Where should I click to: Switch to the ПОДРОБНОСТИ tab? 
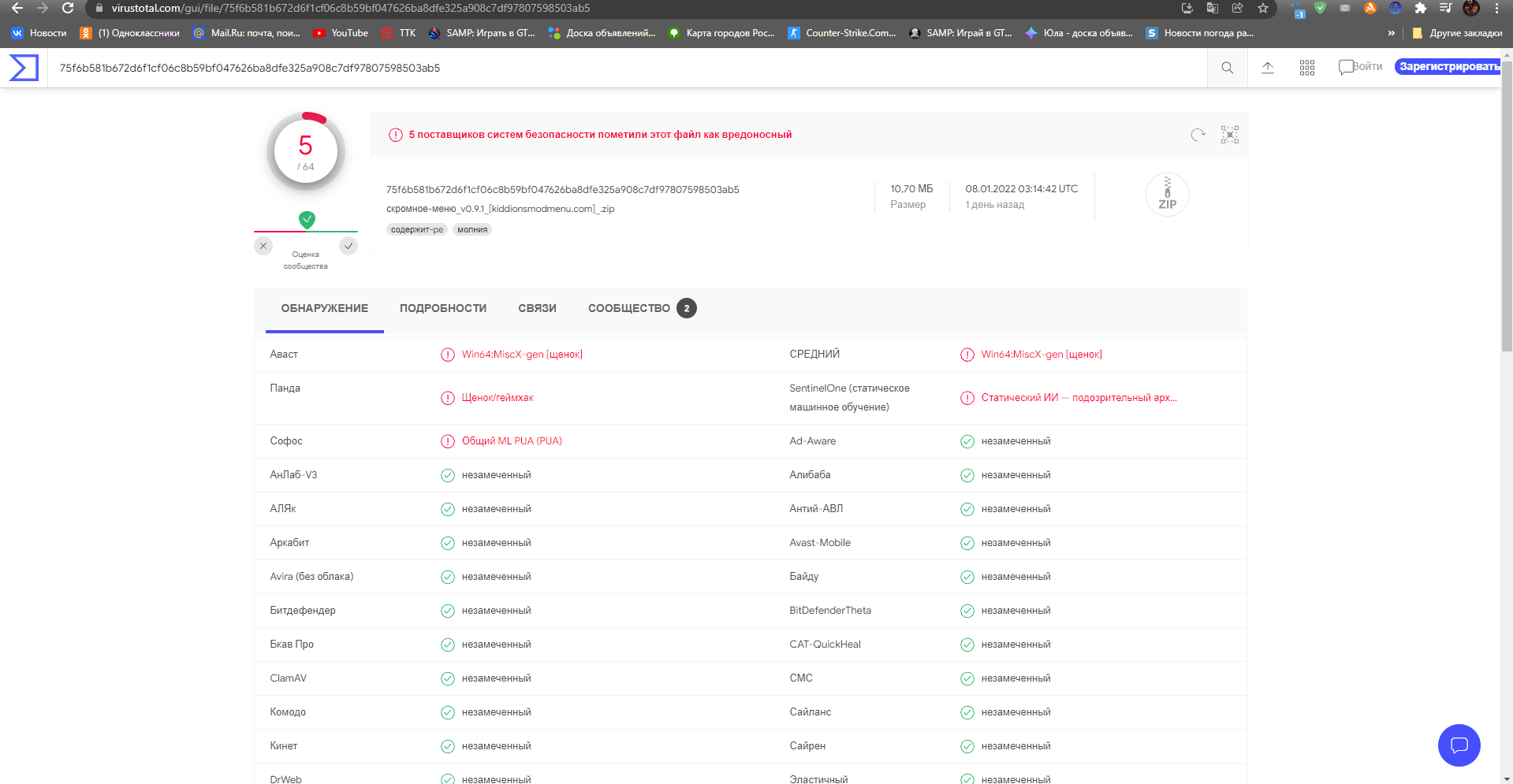(443, 308)
